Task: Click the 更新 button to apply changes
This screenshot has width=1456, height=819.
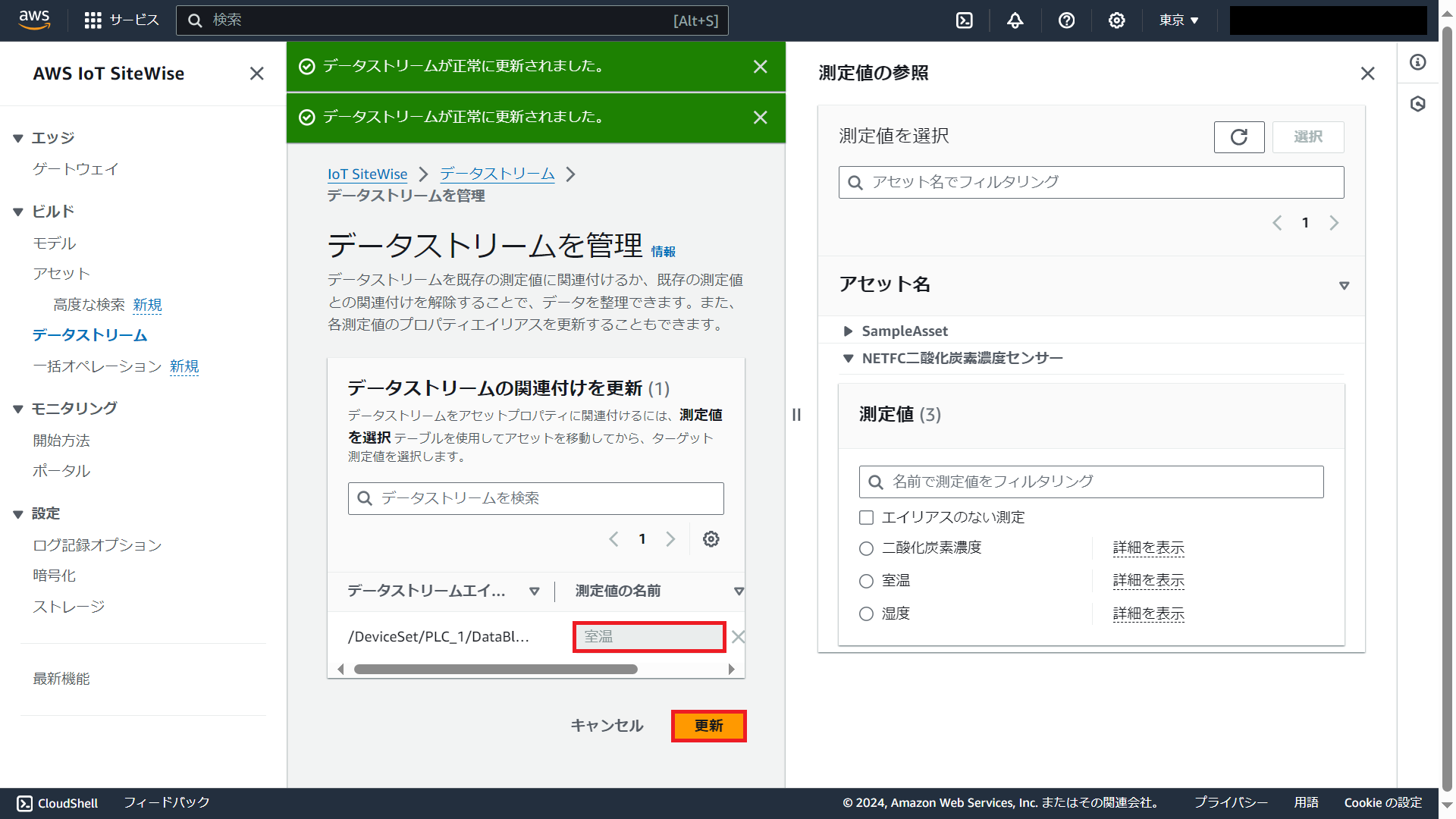Action: tap(708, 726)
